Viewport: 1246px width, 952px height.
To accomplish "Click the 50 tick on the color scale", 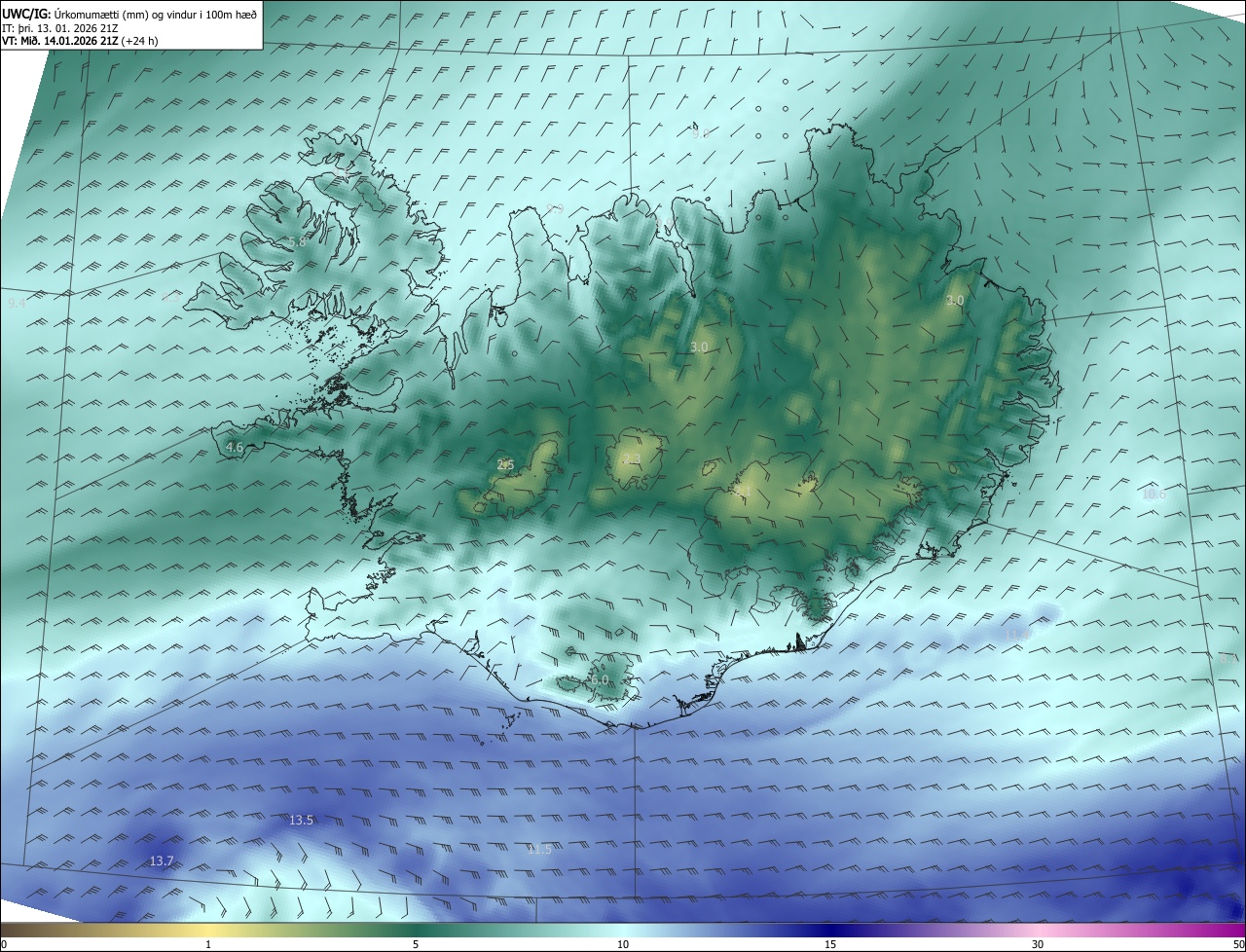I will point(1238,944).
